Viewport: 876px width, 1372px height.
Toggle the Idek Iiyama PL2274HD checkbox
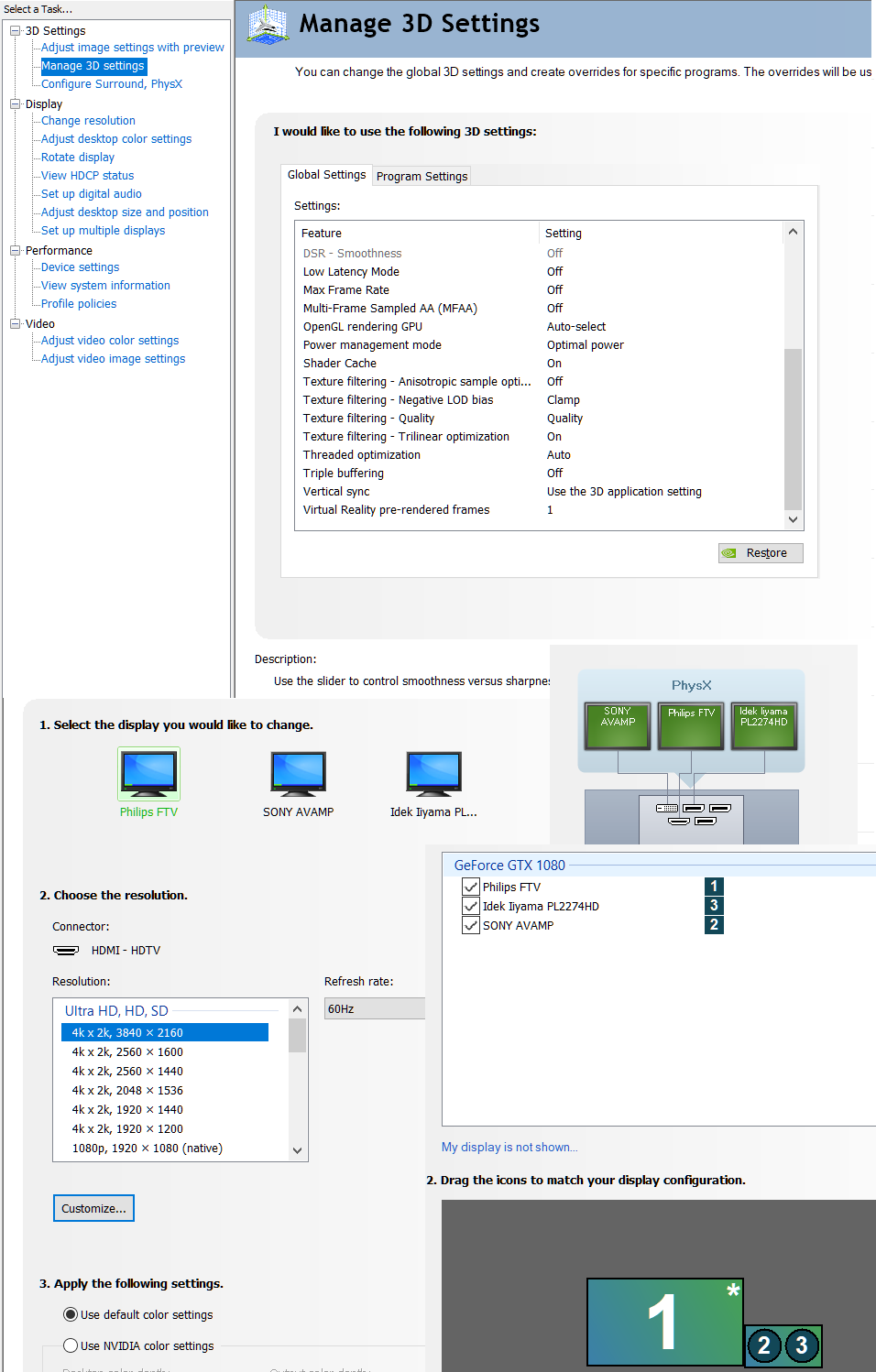pos(471,906)
